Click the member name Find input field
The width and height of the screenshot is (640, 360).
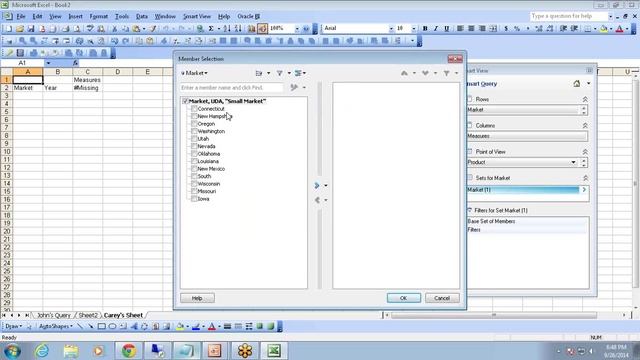[231, 88]
